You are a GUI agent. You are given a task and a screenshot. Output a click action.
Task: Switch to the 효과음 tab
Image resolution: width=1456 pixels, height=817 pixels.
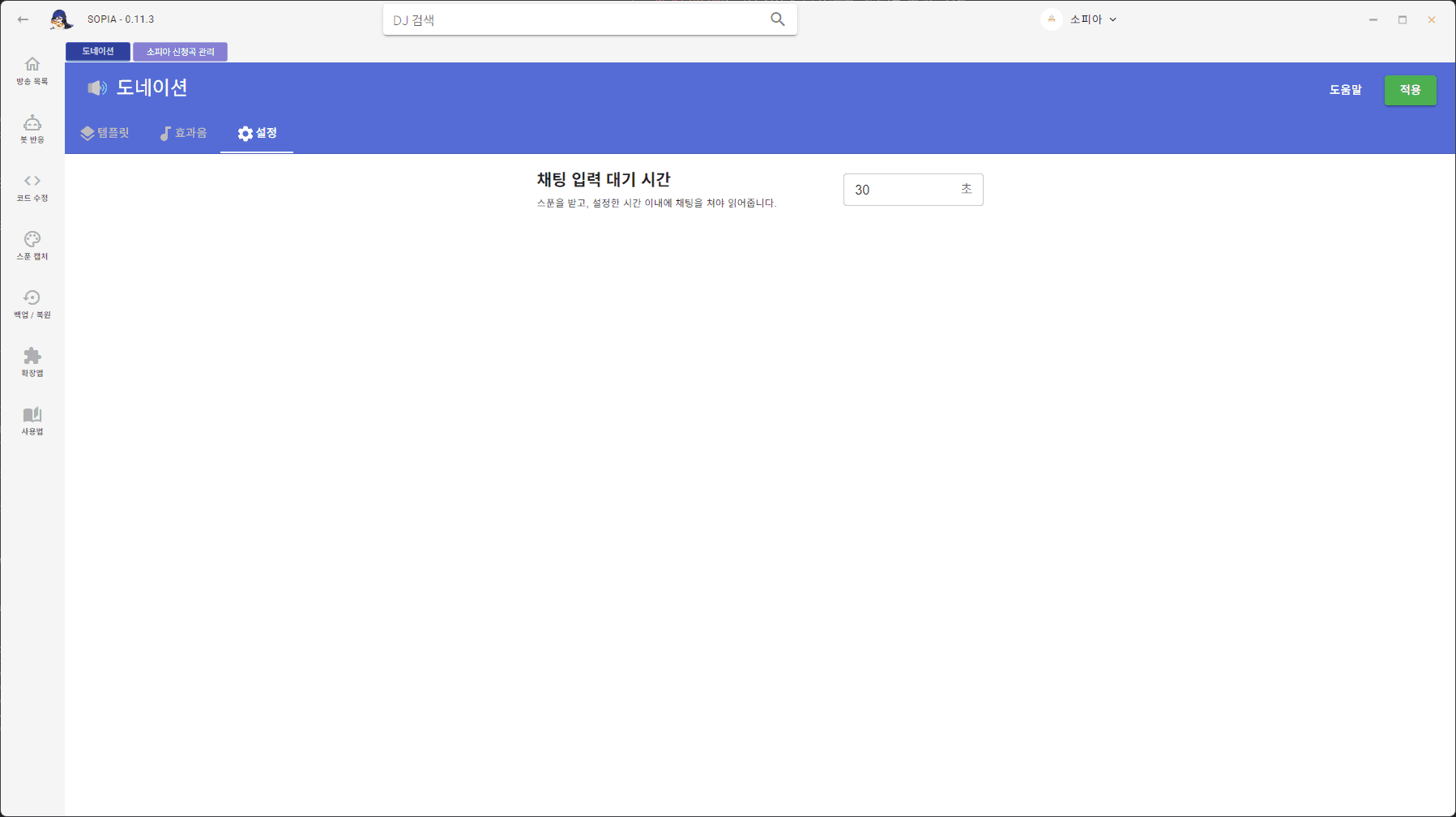click(183, 133)
